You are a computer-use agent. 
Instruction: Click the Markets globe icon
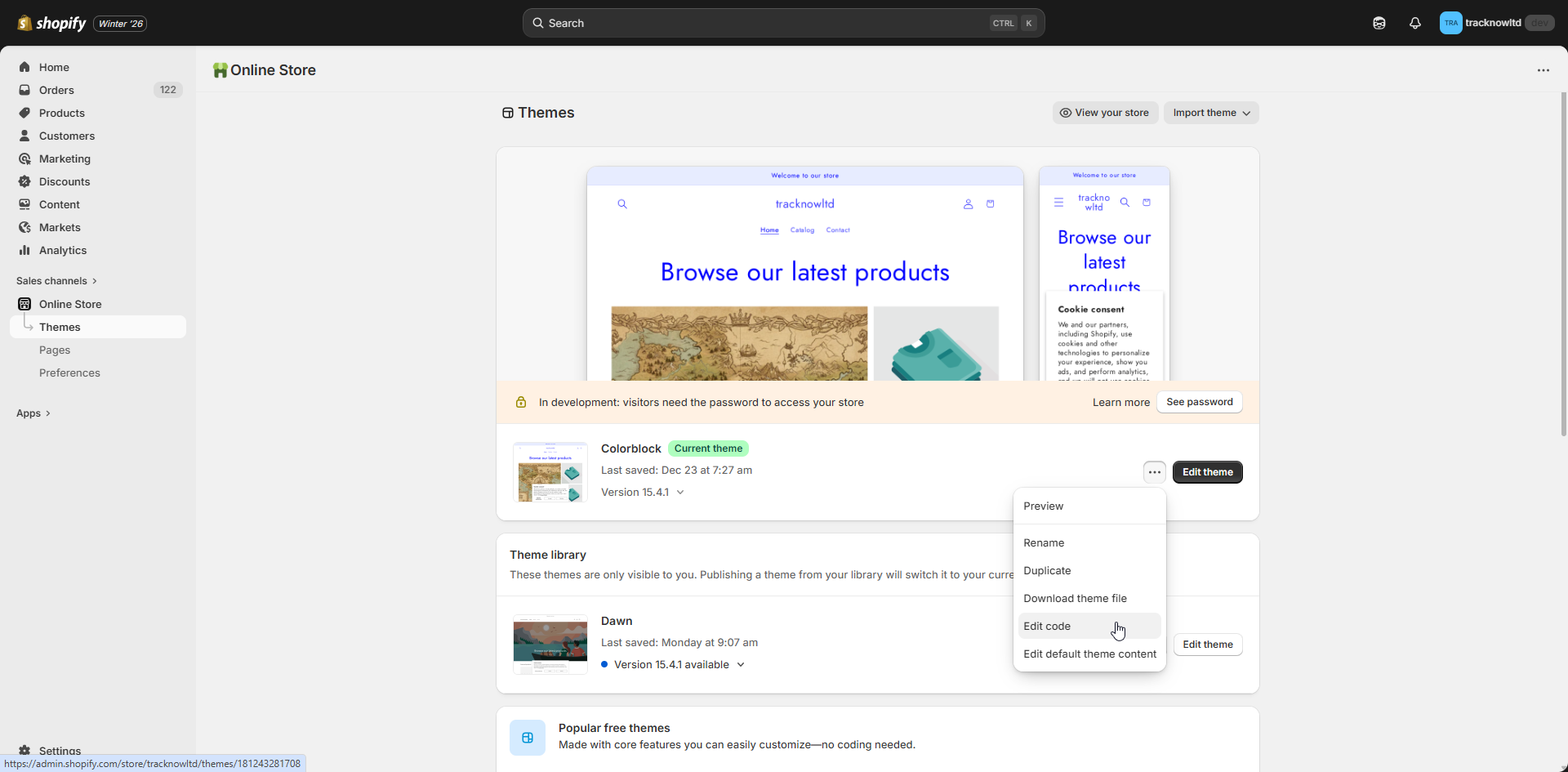[x=24, y=227]
